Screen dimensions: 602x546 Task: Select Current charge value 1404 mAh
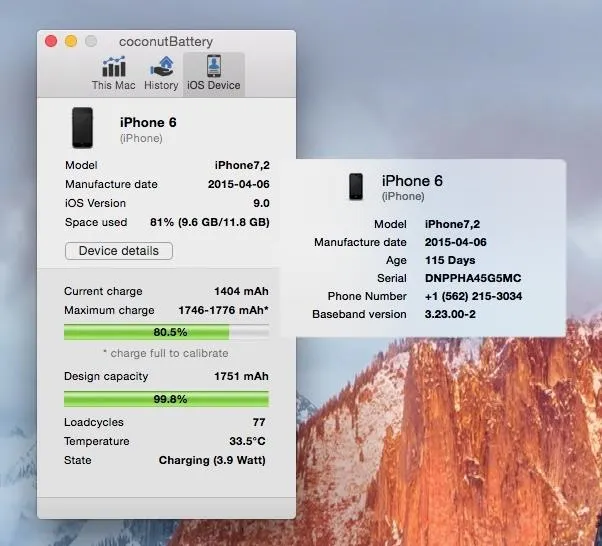(241, 291)
